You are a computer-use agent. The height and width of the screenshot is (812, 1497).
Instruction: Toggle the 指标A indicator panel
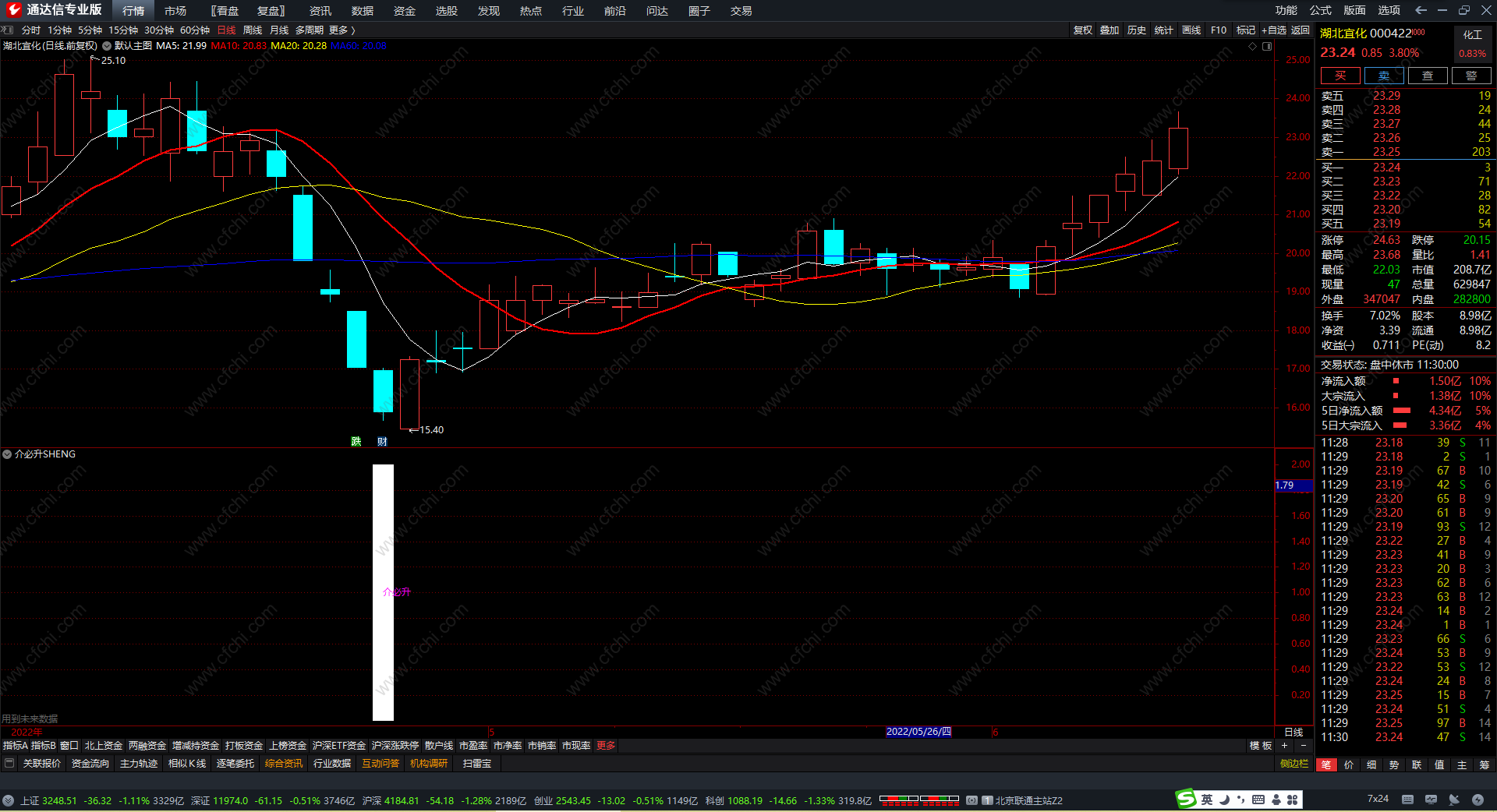point(15,746)
